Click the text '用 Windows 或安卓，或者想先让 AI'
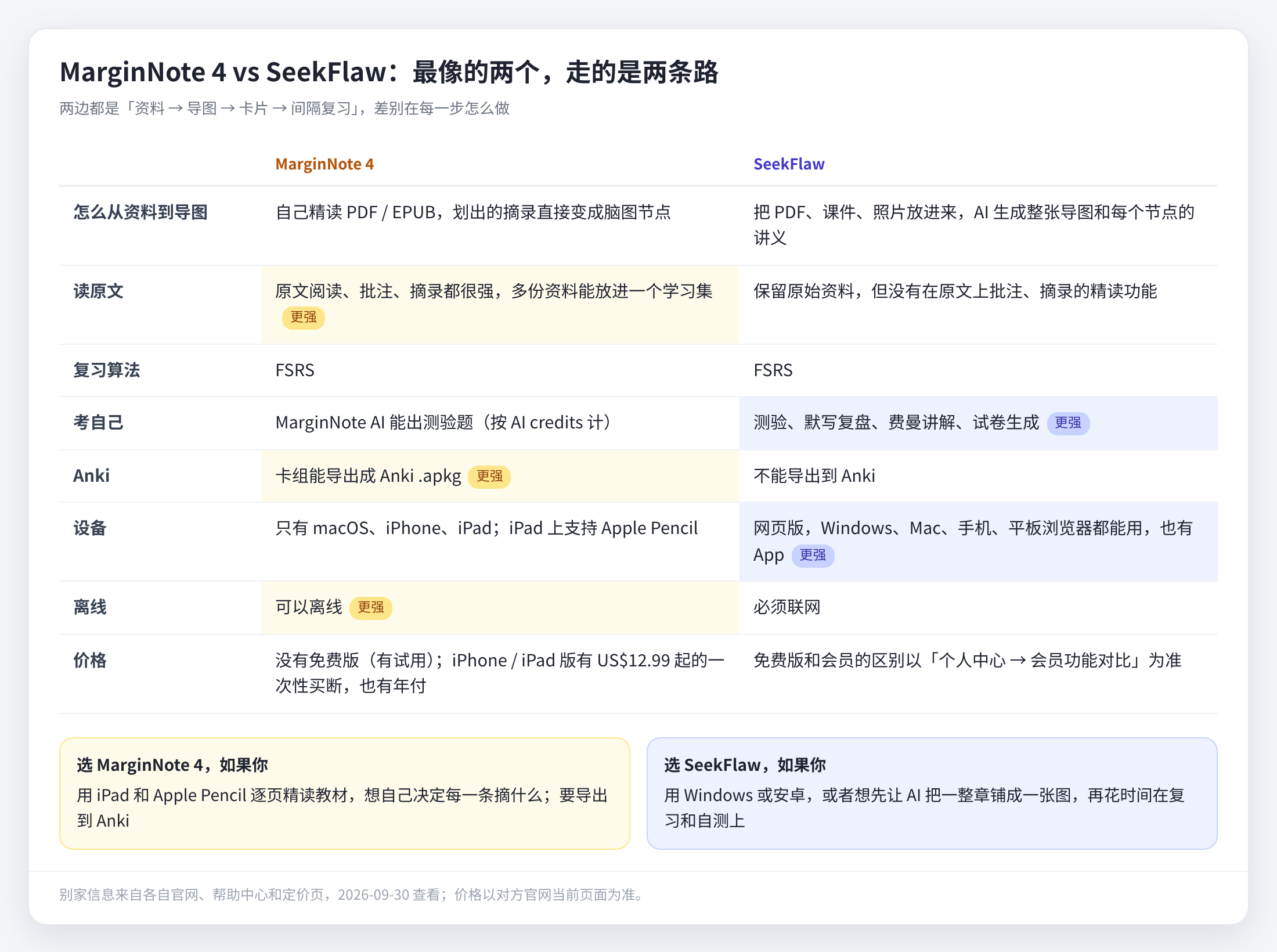This screenshot has height=952, width=1277. click(x=925, y=808)
